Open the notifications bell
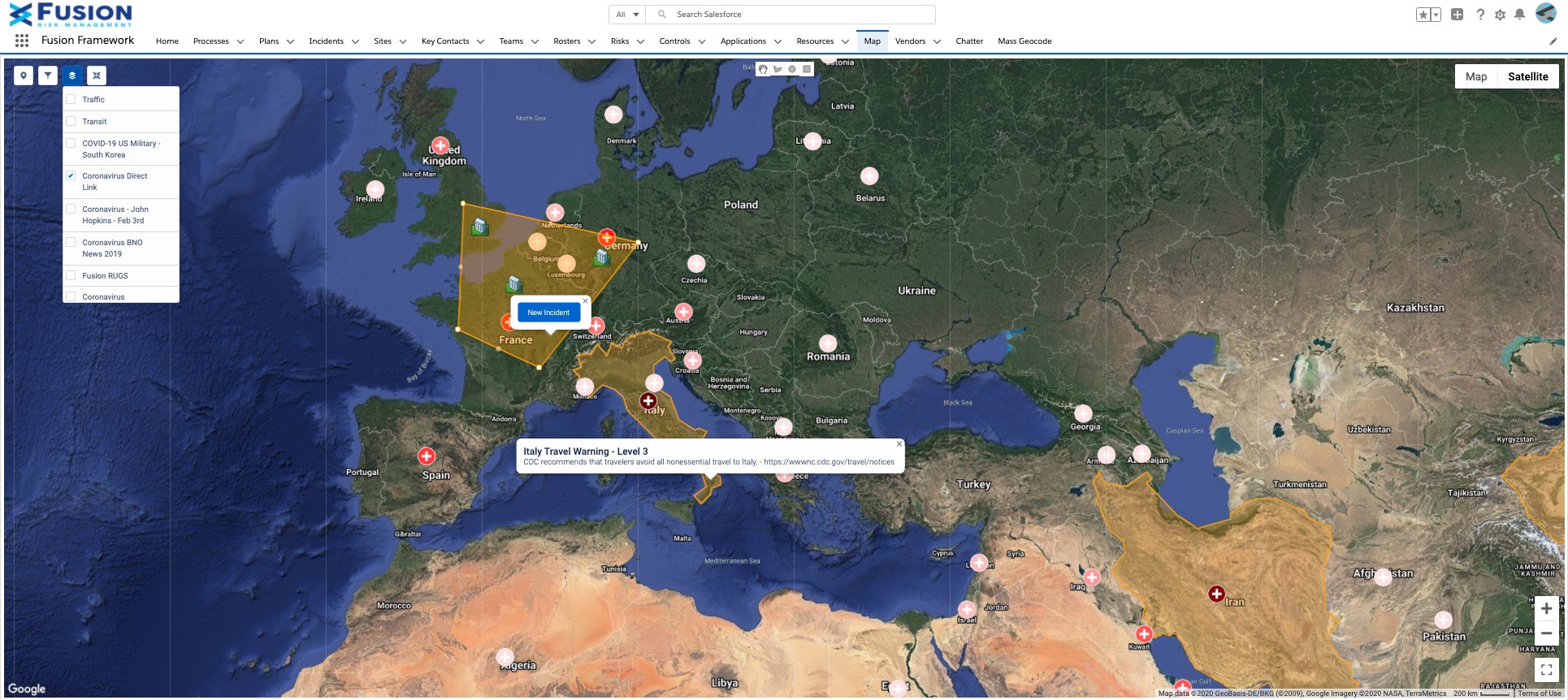Viewport: 1568px width, 700px height. (x=1519, y=15)
